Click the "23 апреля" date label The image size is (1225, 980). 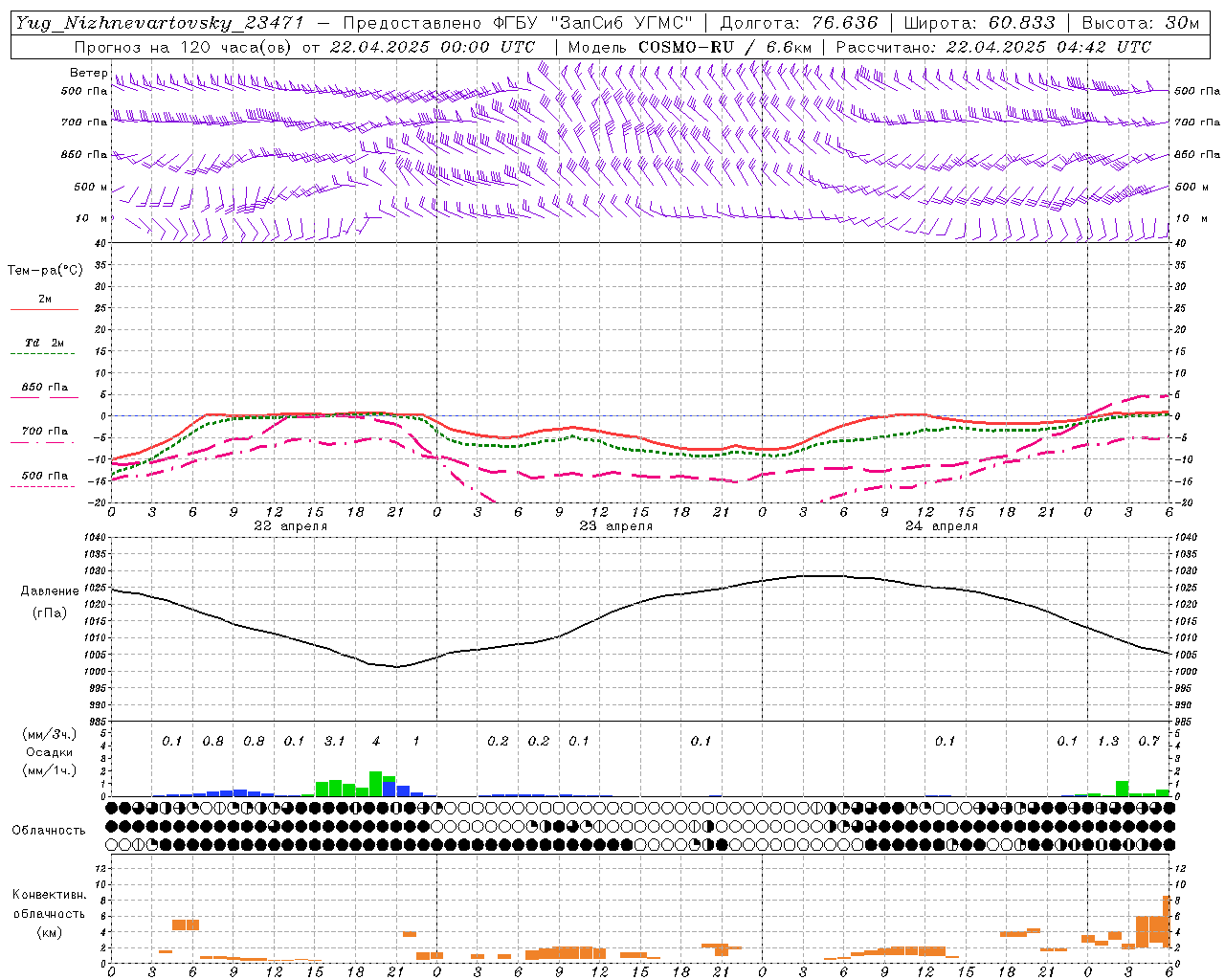point(615,525)
